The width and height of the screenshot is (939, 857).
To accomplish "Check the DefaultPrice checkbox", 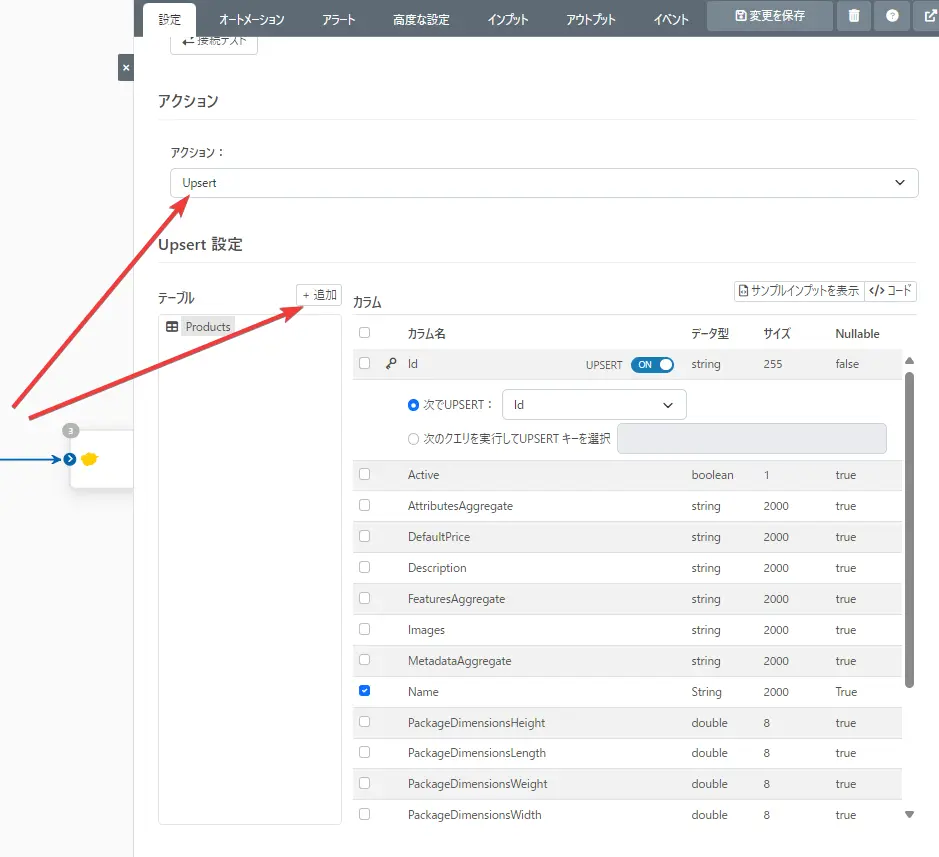I will tap(364, 536).
